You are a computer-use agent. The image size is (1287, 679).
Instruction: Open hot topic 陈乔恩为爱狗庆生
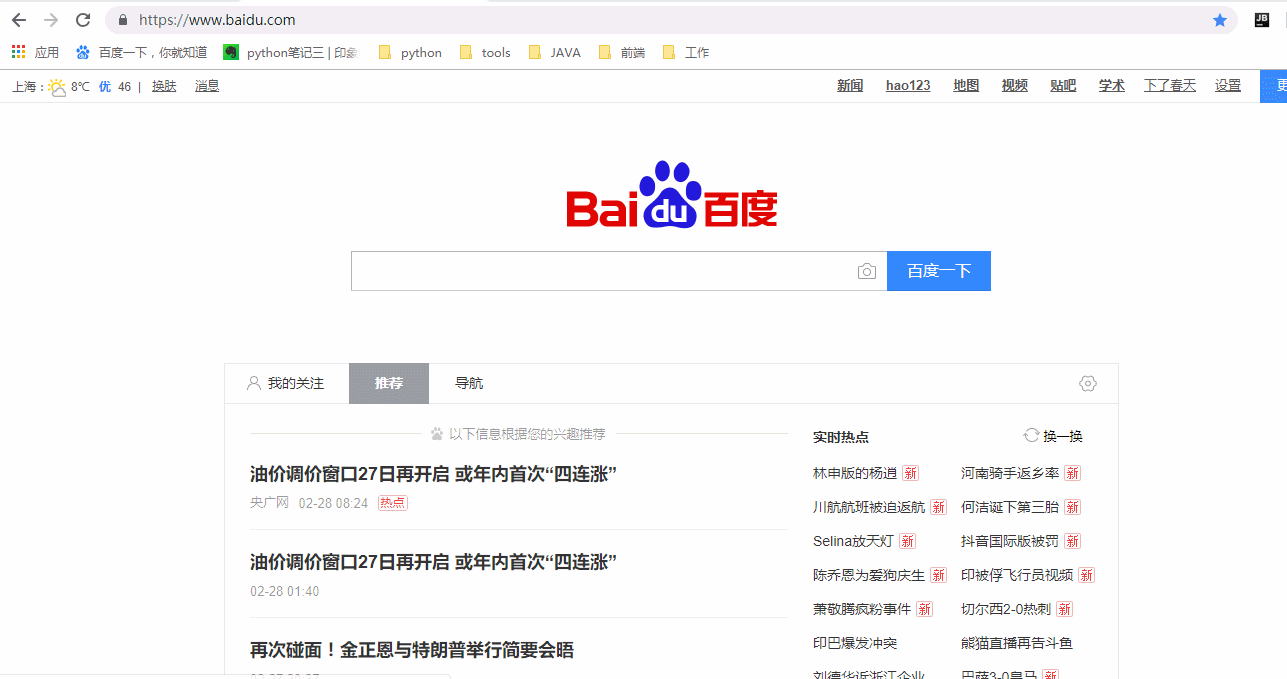pyautogui.click(x=869, y=575)
